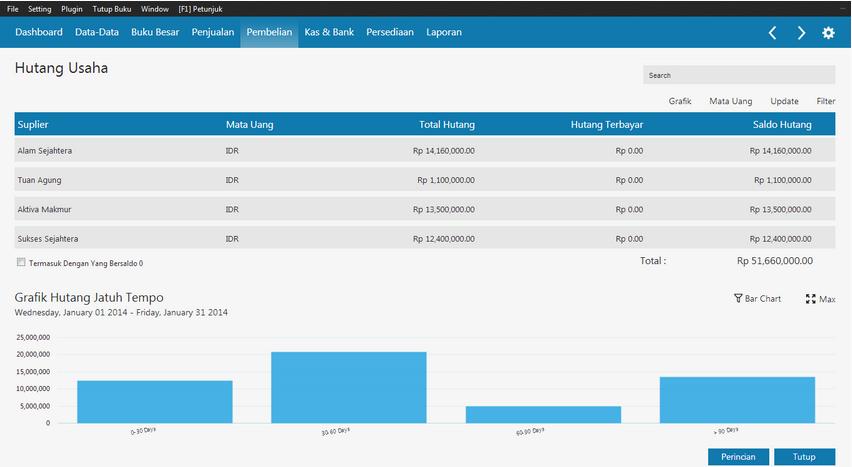Viewport: 852px width, 467px height.
Task: Open the Plugin menu
Action: point(72,8)
